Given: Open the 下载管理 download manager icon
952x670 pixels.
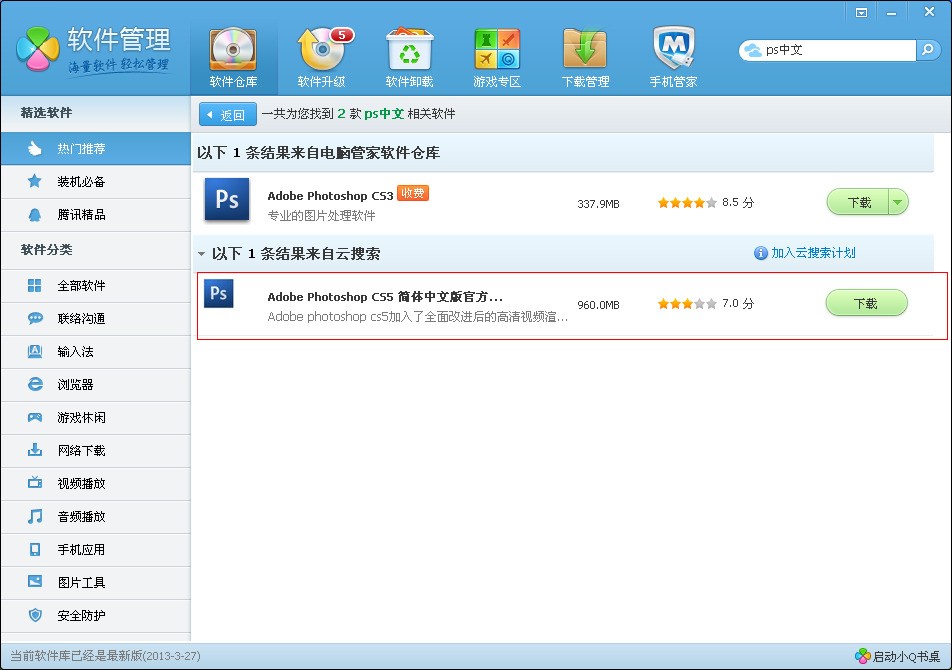Looking at the screenshot, I should (x=585, y=50).
